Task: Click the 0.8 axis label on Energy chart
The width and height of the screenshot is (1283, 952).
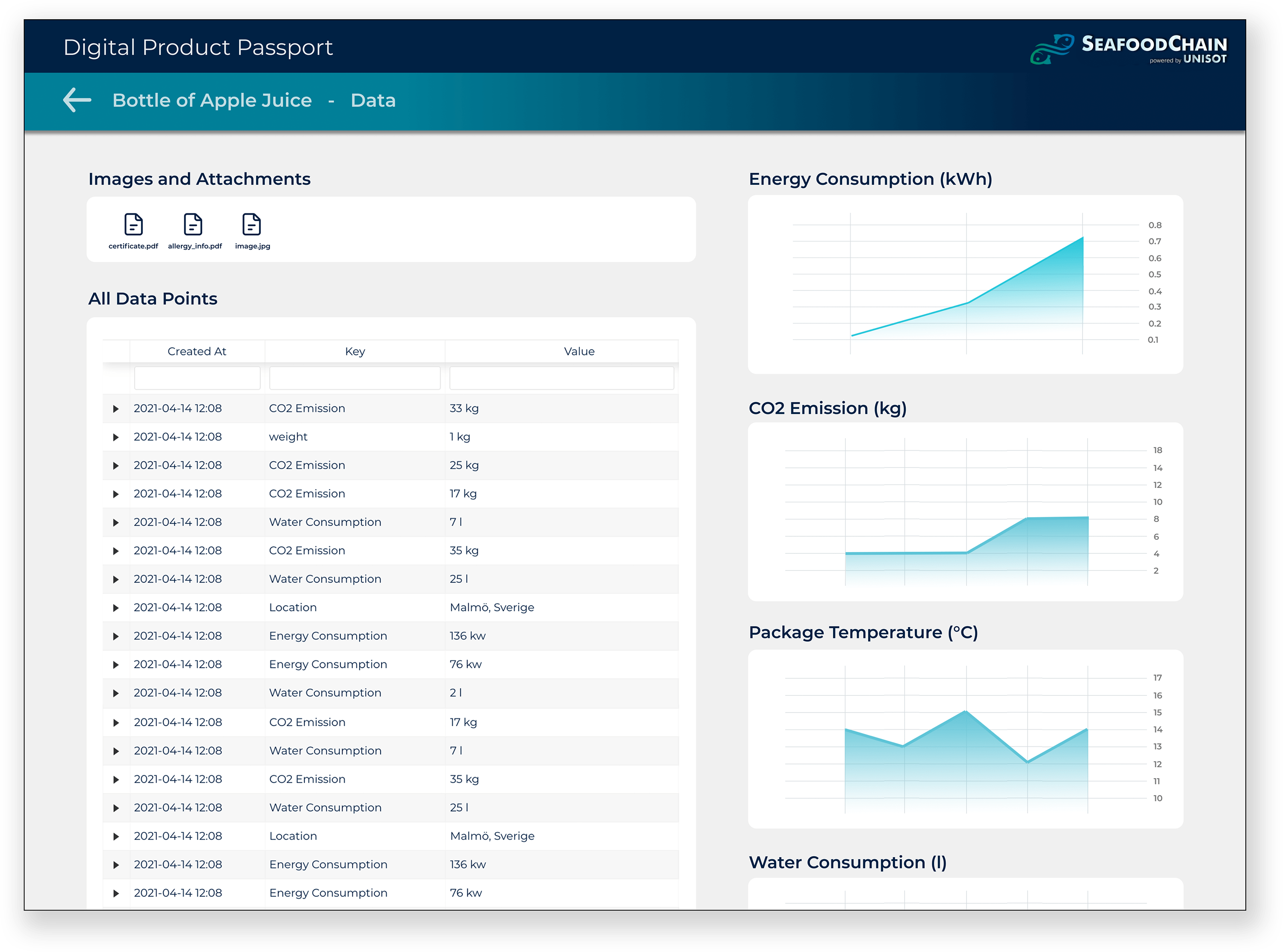Action: point(1155,225)
